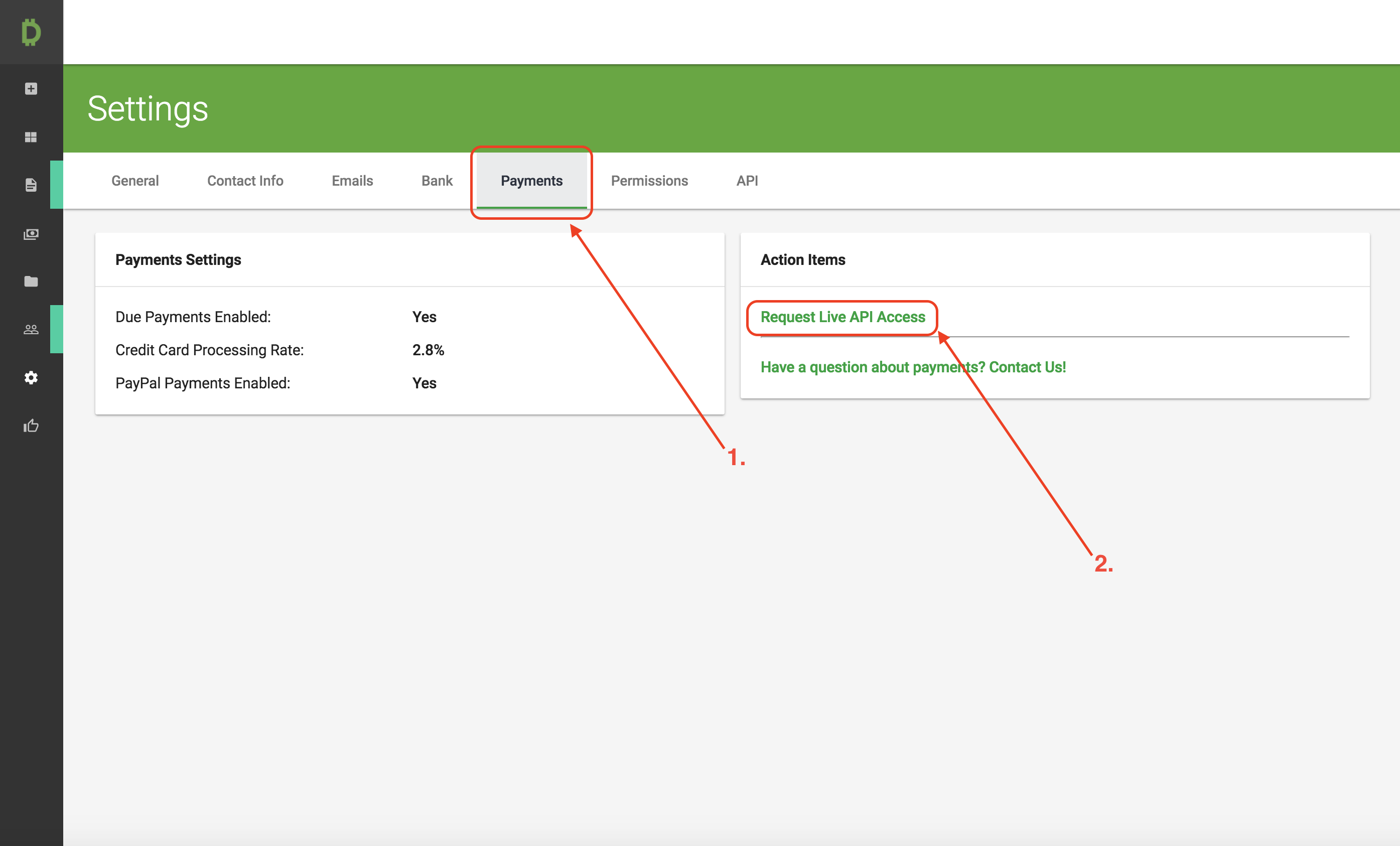Screen dimensions: 1400x846
Task: Click the Yes value for Due Payments
Action: click(425, 317)
